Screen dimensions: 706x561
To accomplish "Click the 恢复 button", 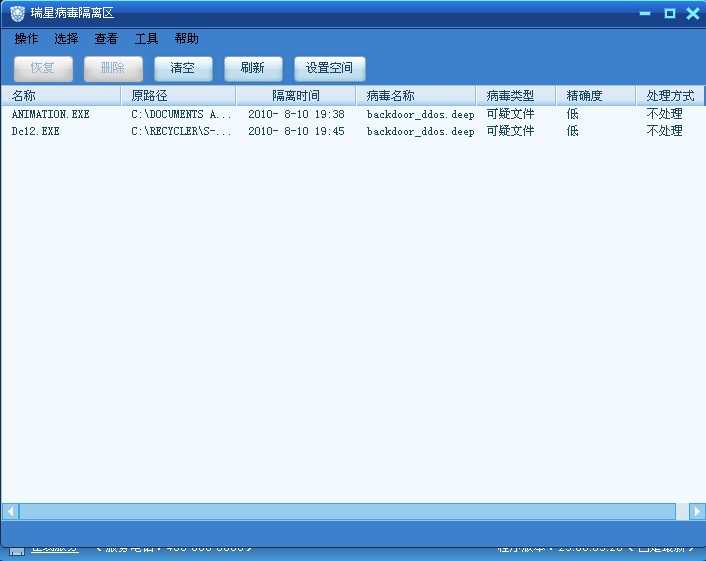I will [x=43, y=68].
